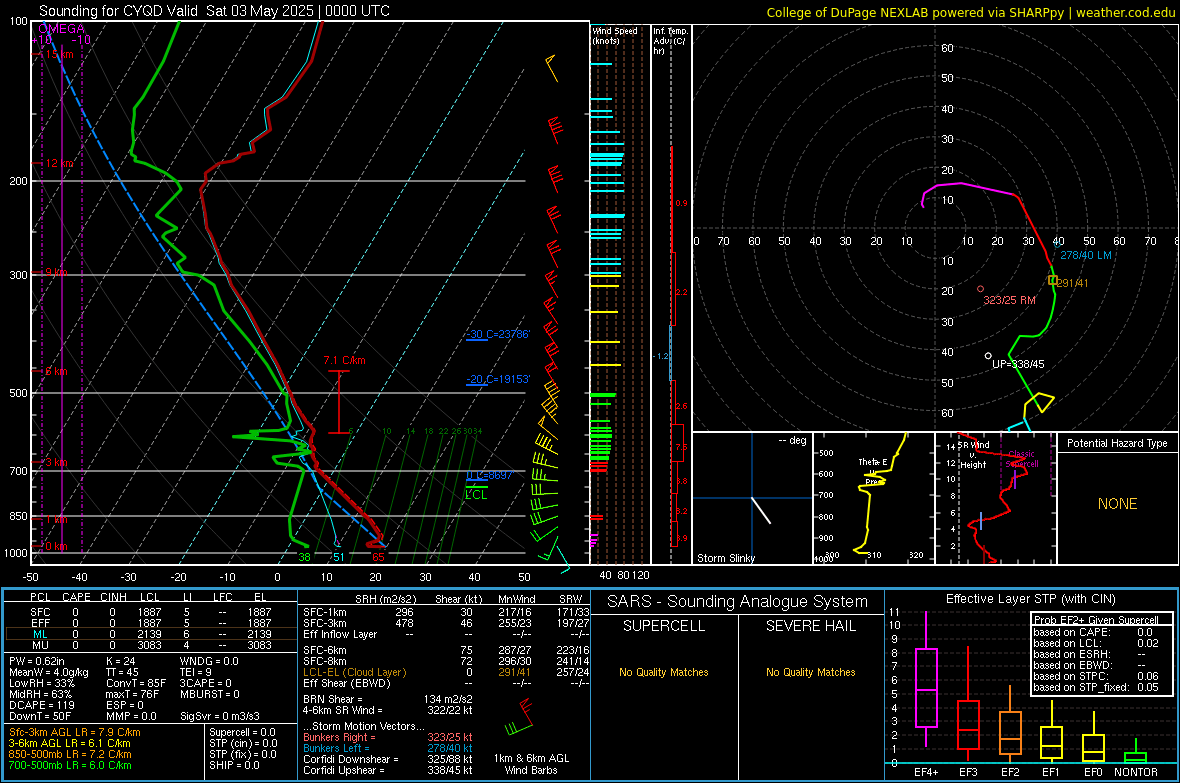Click the Bunkers right-mover circle marker on the hodograph
Viewport: 1180px width, 783px height.
pos(980,289)
